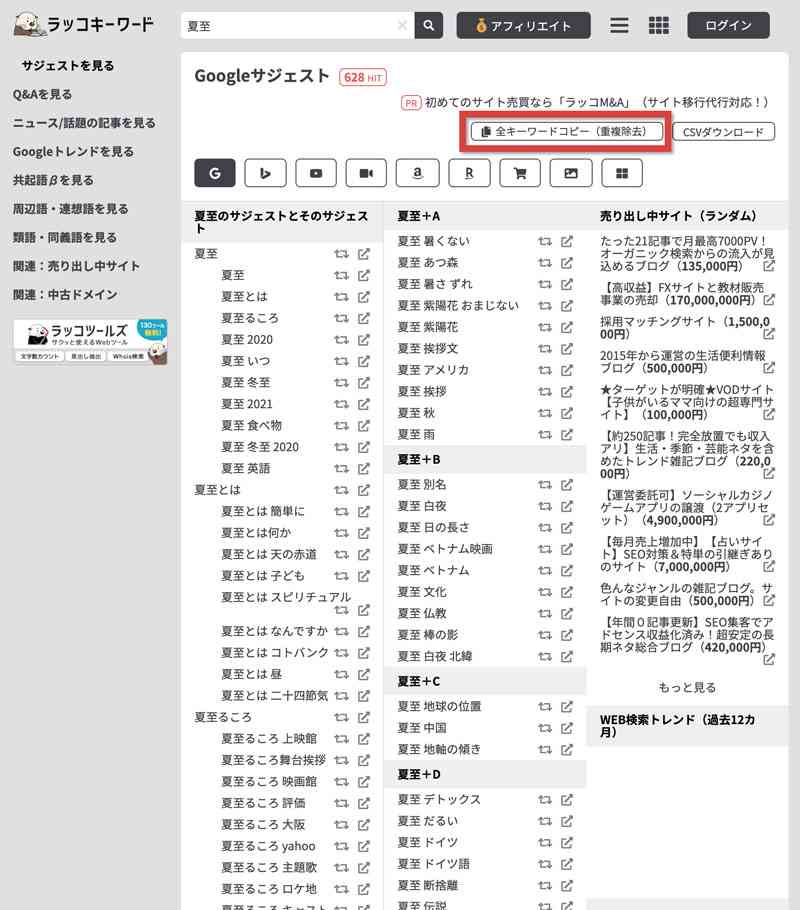Open the hamburger menu in header
This screenshot has width=800, height=910.
[620, 26]
